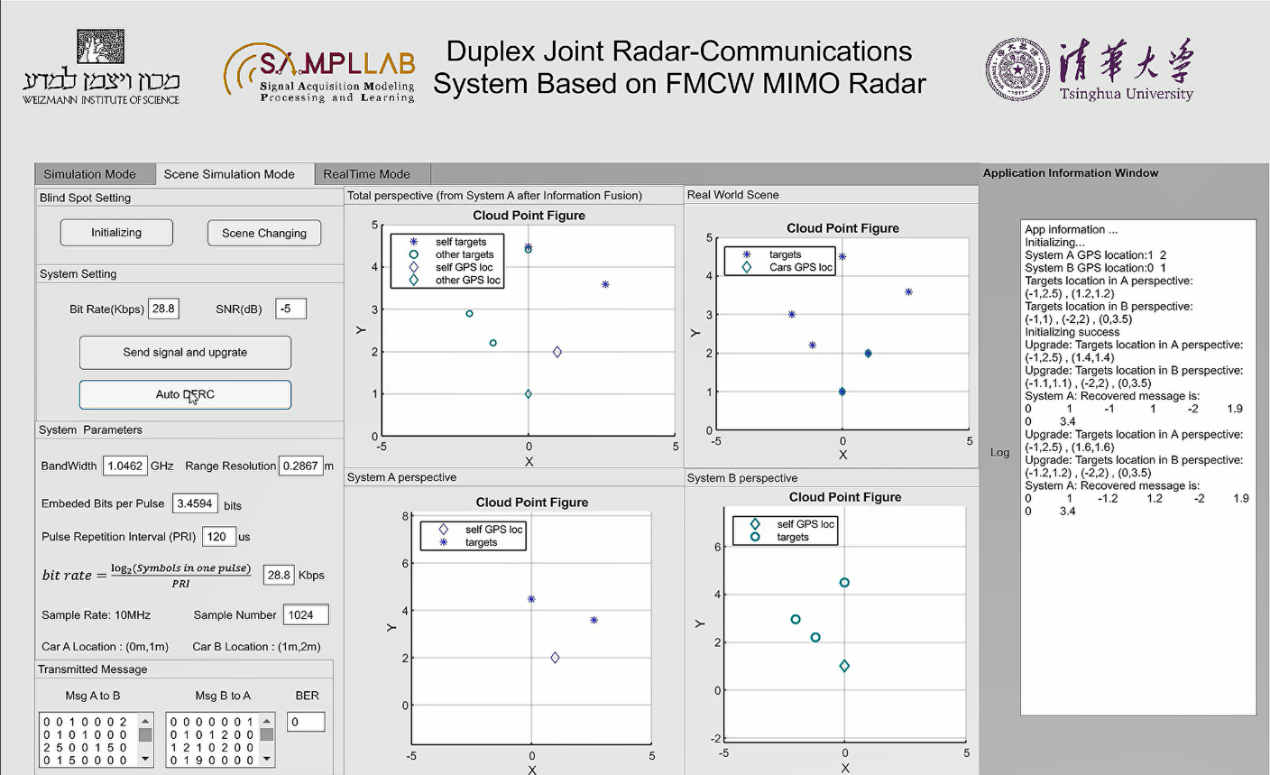Click the BER value field

coord(306,722)
